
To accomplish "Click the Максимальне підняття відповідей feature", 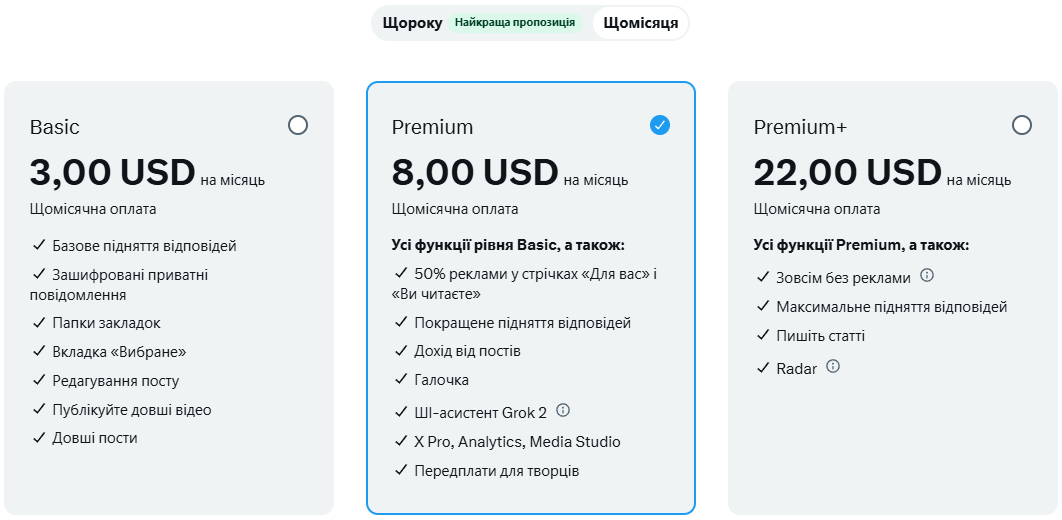I will (x=891, y=307).
